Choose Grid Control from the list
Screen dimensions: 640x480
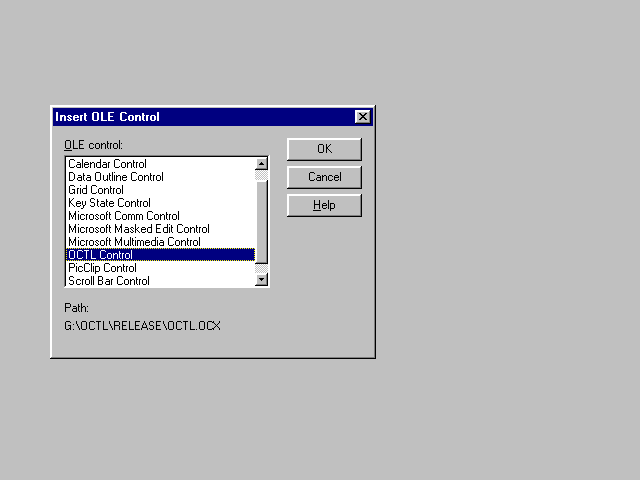click(x=96, y=190)
